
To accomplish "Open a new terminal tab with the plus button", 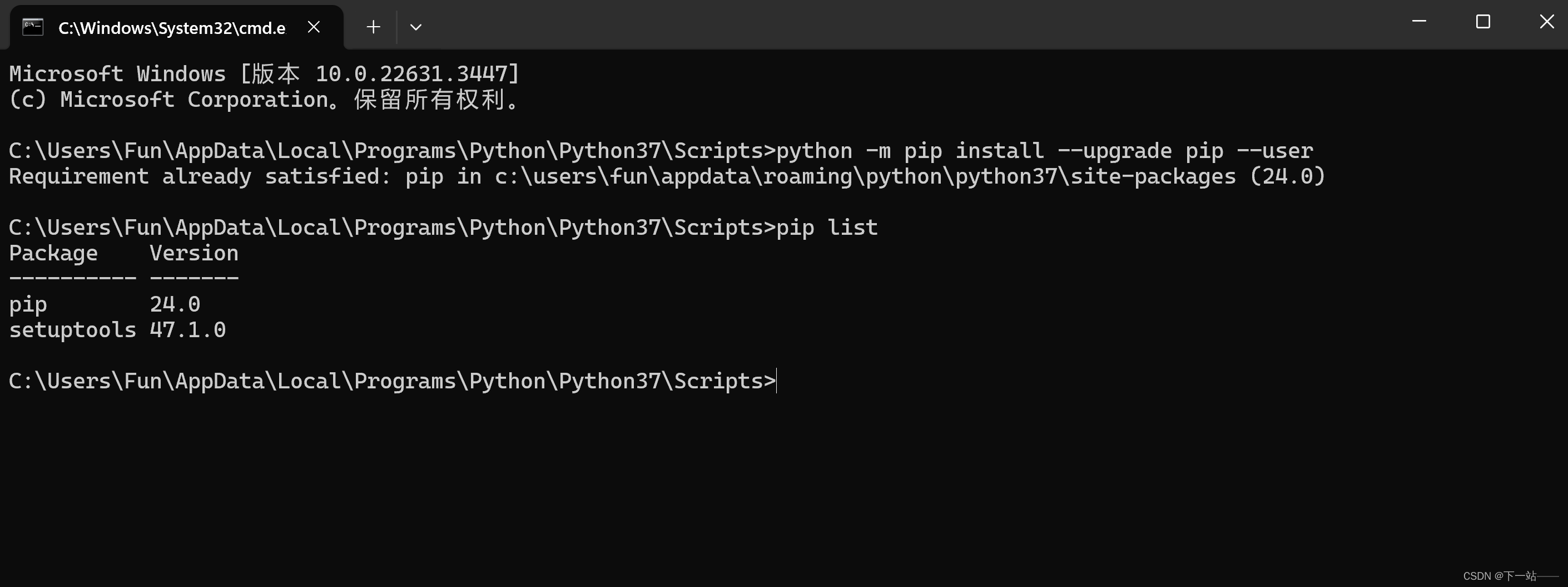I will (373, 26).
